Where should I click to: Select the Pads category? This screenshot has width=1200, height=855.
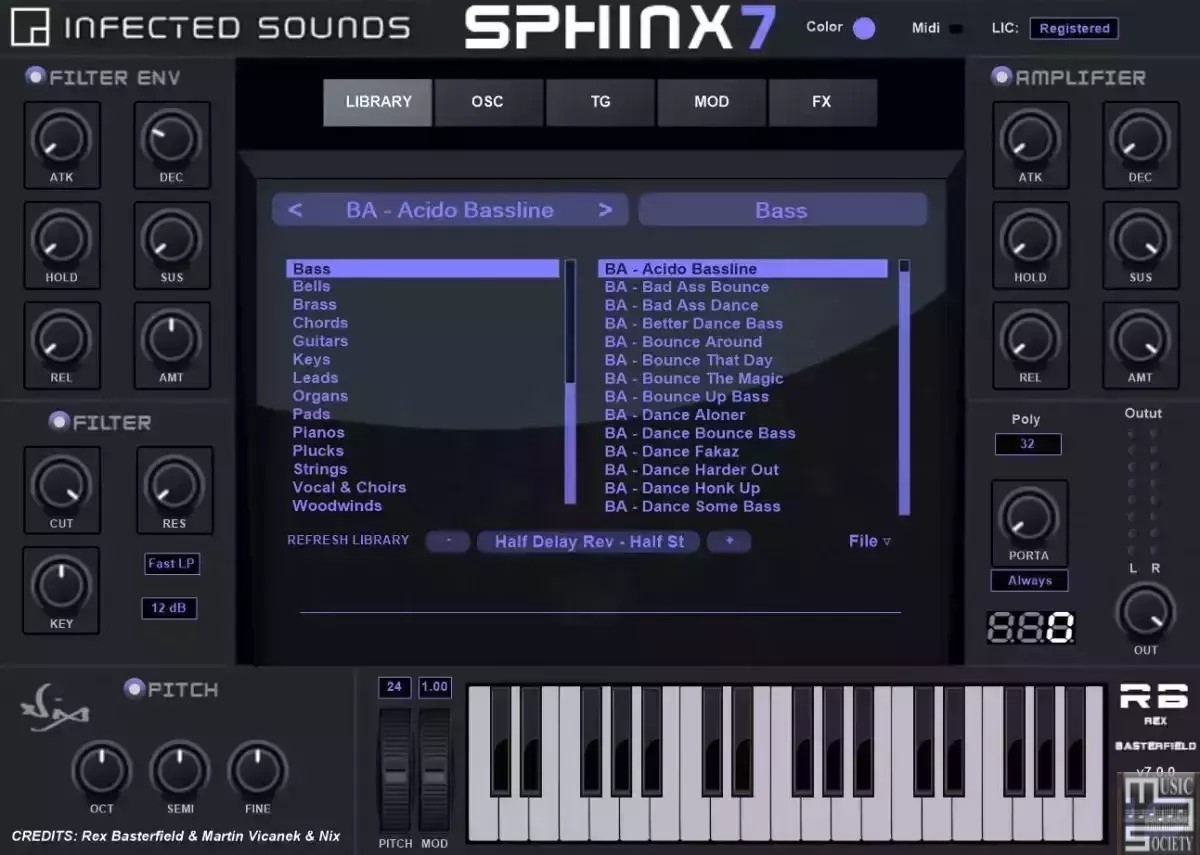tap(311, 414)
